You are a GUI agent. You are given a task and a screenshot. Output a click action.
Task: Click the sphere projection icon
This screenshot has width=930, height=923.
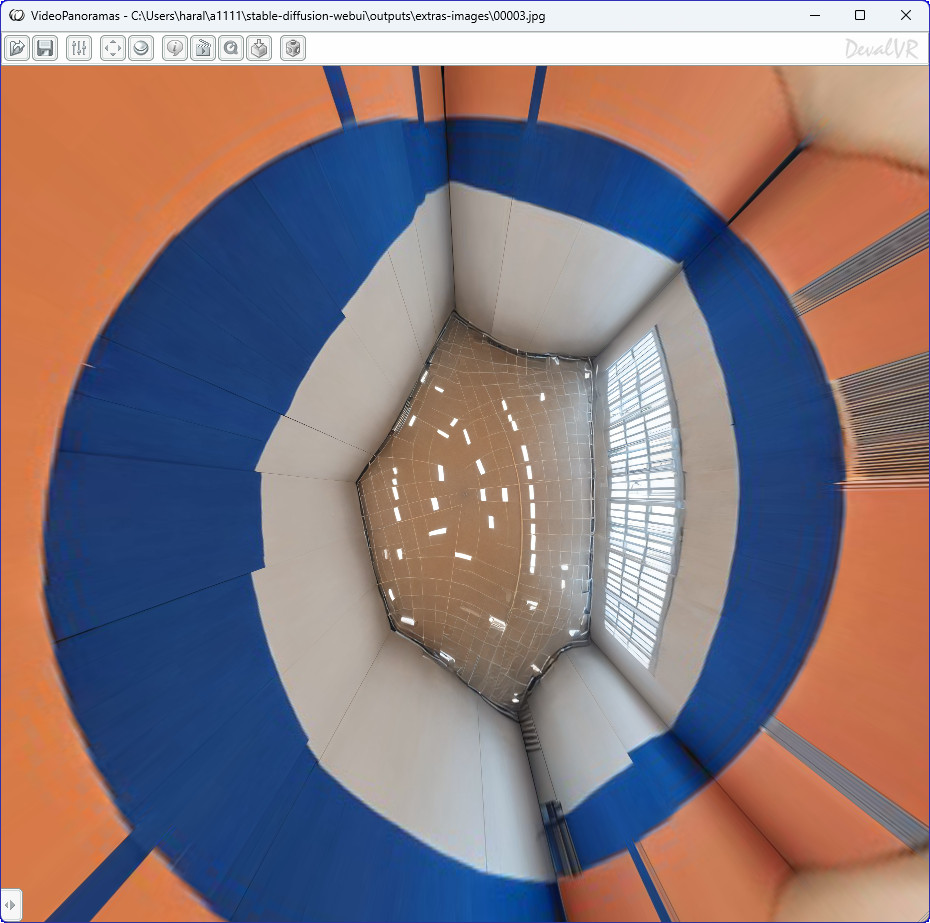(x=141, y=48)
